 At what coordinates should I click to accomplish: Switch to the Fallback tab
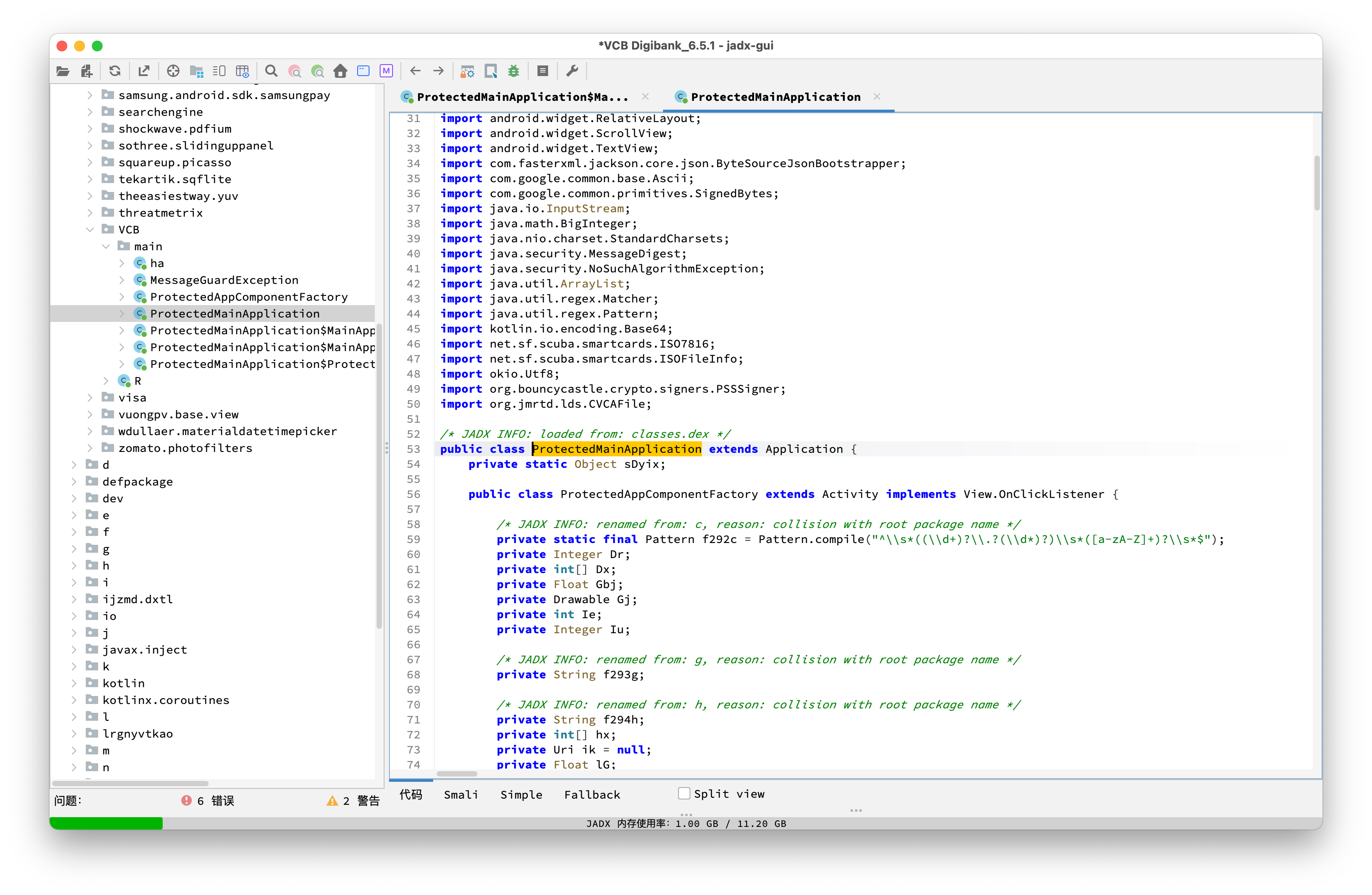coord(592,794)
